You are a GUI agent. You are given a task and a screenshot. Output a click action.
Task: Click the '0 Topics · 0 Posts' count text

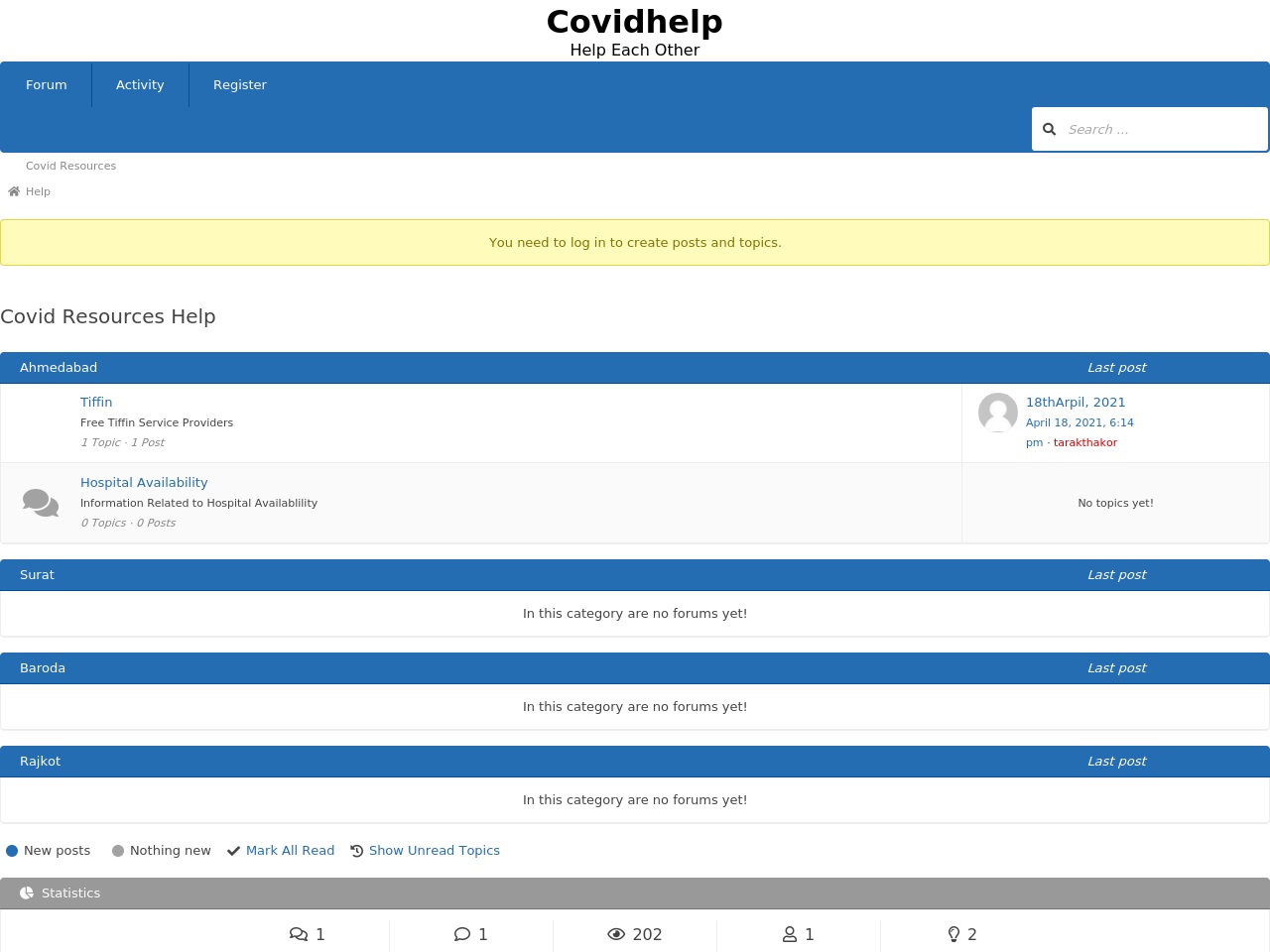(128, 523)
